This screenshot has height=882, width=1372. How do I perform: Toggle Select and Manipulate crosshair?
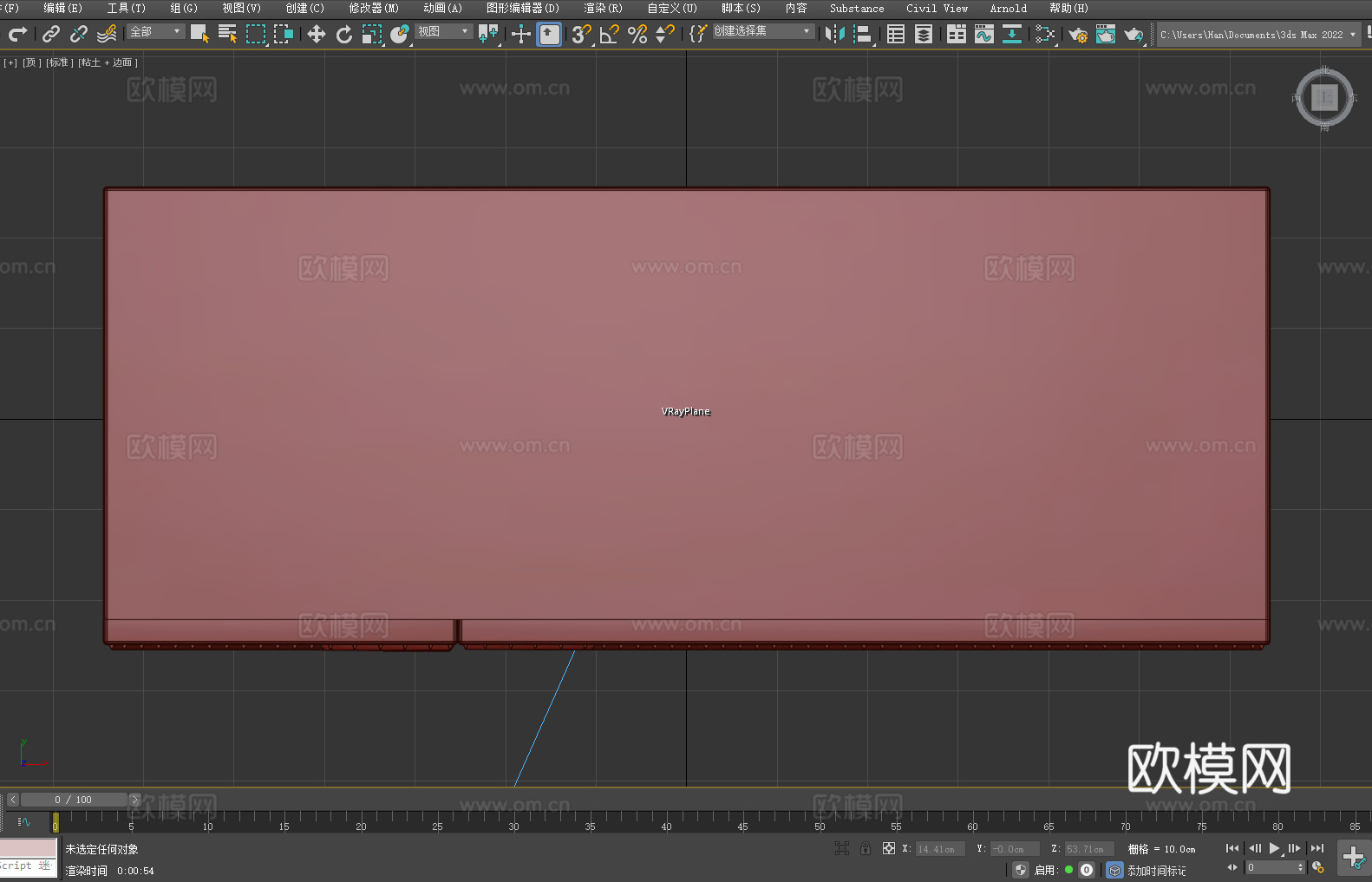tap(521, 34)
